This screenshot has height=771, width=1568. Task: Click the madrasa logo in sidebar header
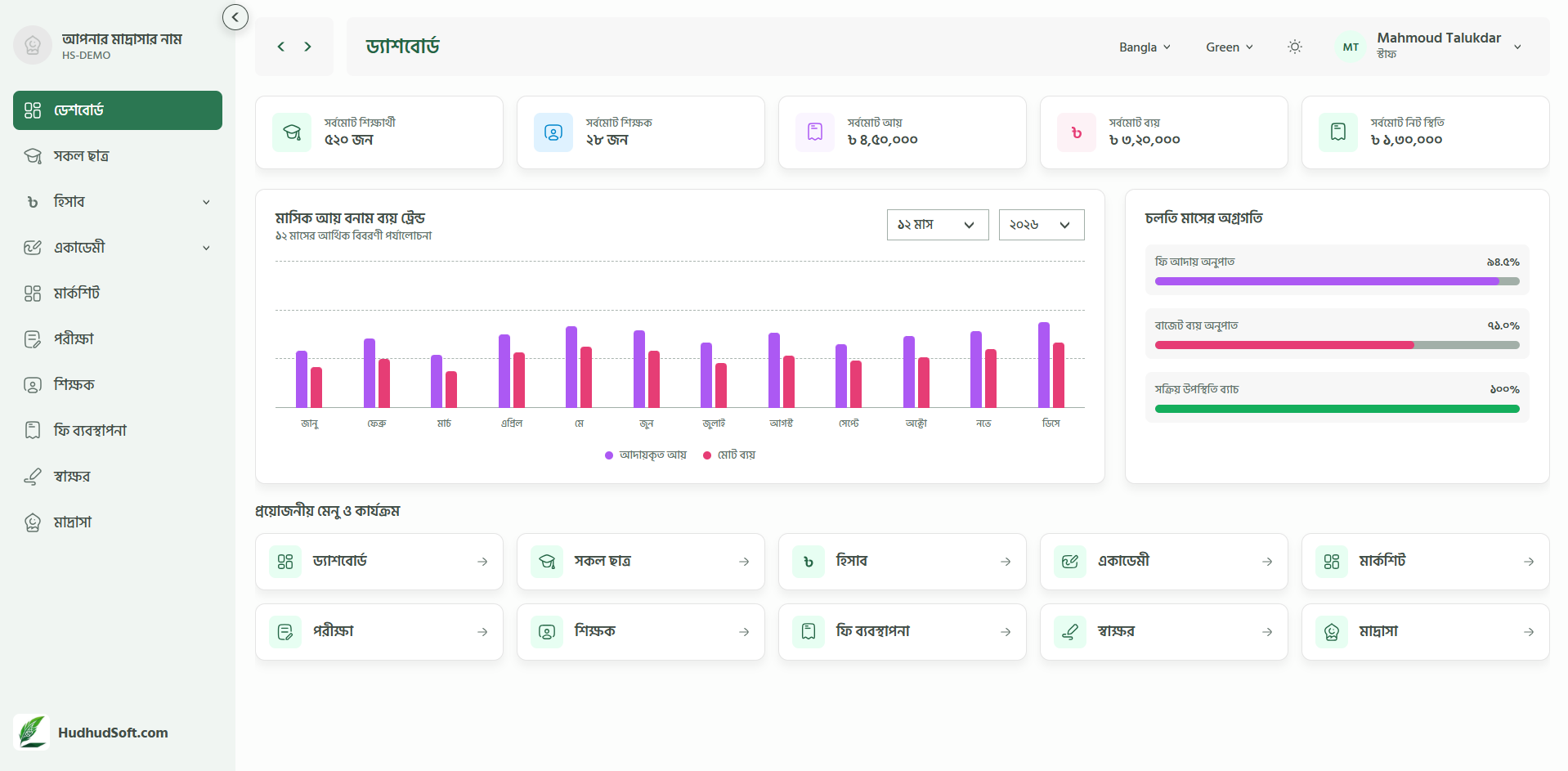point(33,45)
